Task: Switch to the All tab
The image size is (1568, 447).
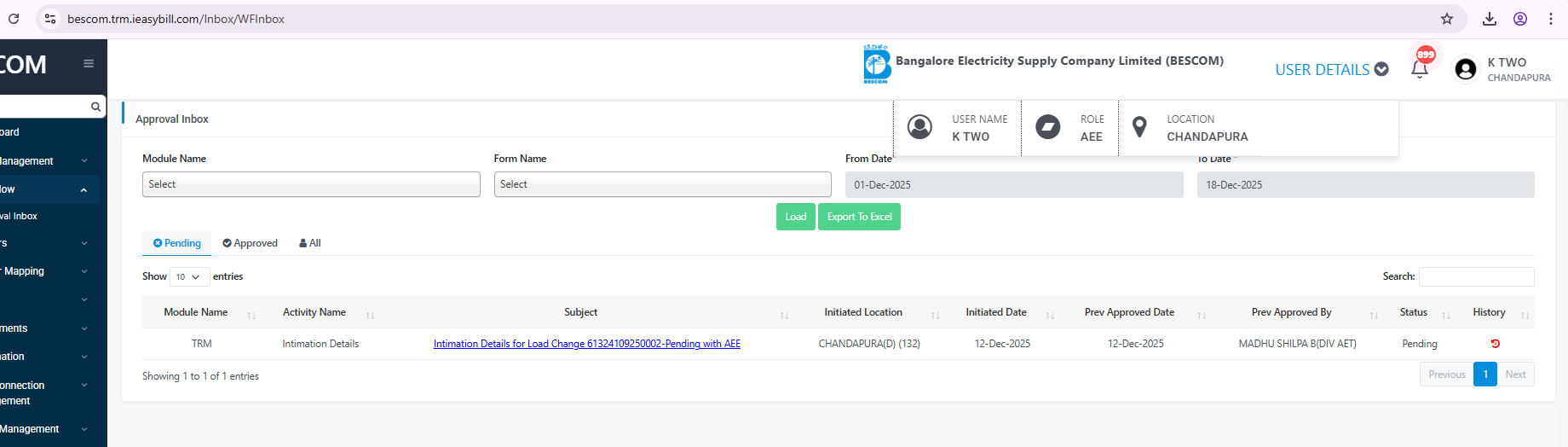Action: 310,243
